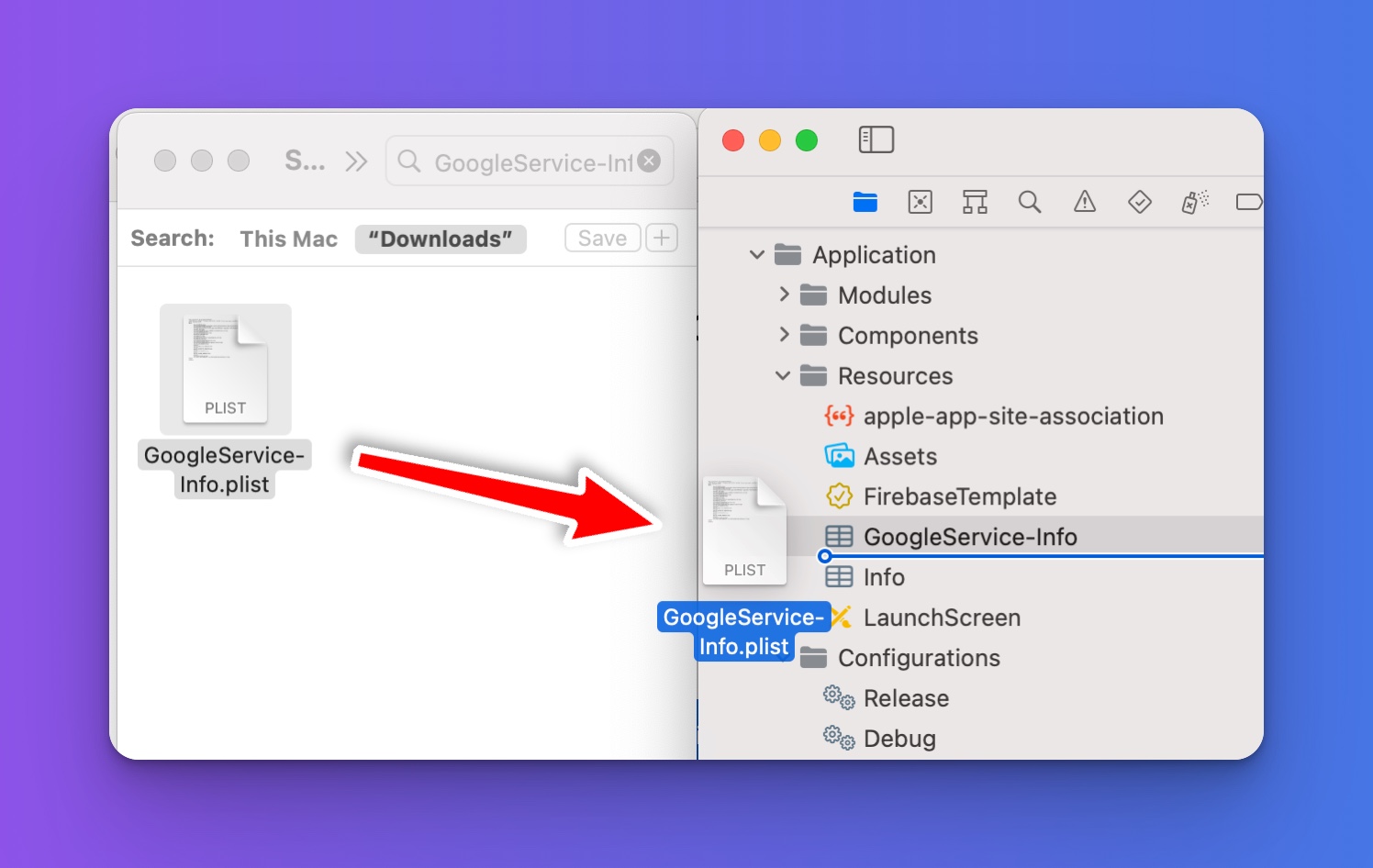Open the Find navigator magnifier tab

pos(1030,202)
